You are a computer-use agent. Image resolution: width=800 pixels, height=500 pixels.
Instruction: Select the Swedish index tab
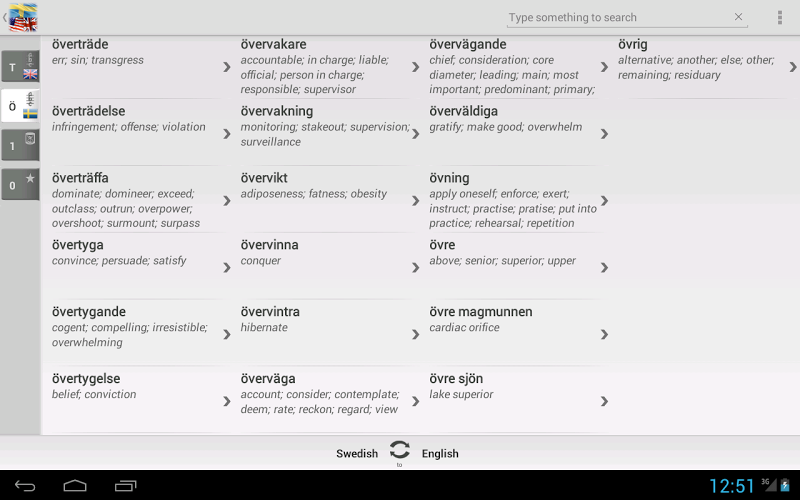click(20, 105)
